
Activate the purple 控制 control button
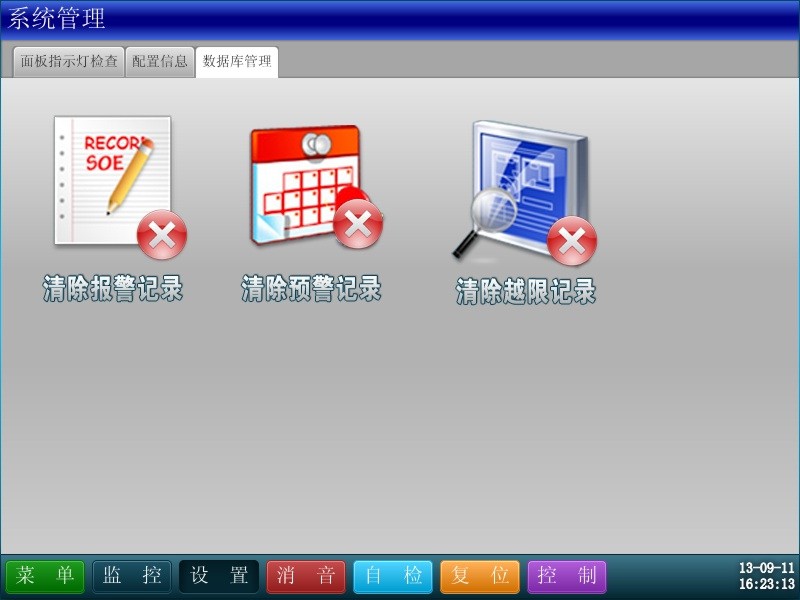click(x=566, y=576)
